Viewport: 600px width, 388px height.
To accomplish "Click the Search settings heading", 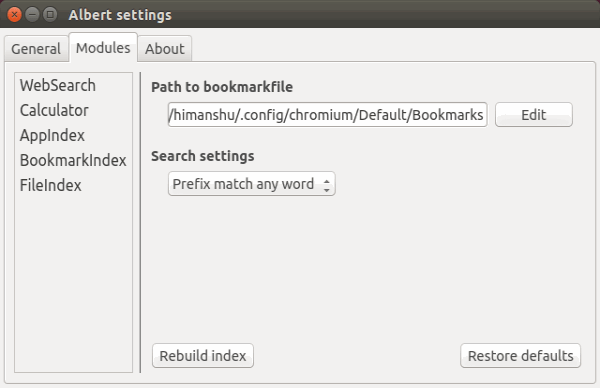I will (x=202, y=156).
